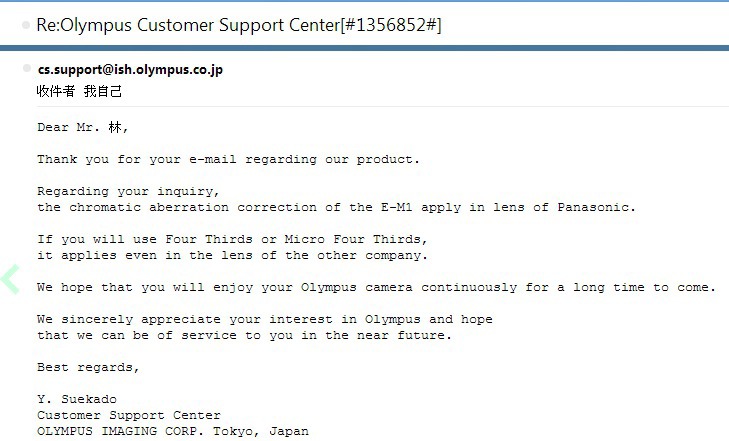Click the "OLYMPUS IMAGING CORP. Tokyo, Japan" line
The height and width of the screenshot is (441, 729).
(x=173, y=431)
